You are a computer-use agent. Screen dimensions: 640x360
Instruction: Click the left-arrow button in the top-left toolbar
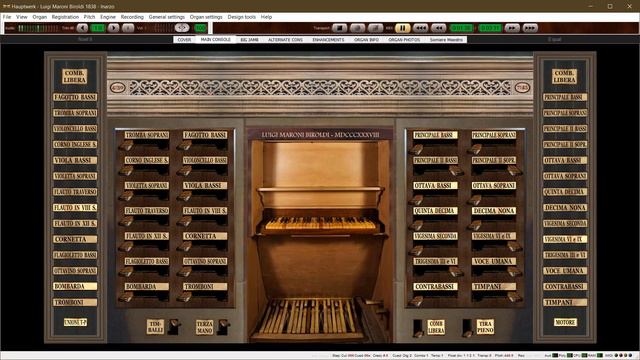coord(82,28)
